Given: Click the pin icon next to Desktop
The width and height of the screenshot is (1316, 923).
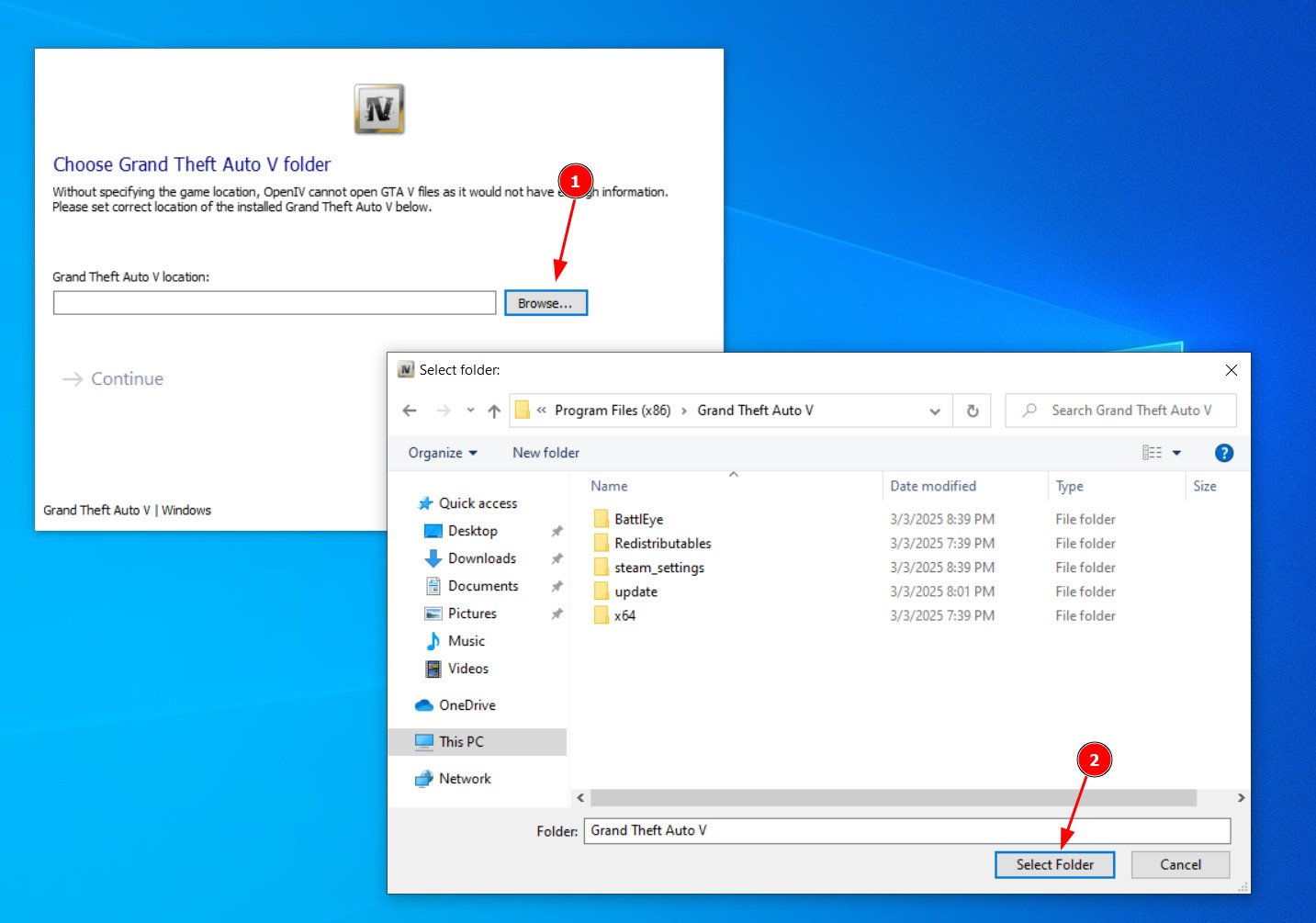Looking at the screenshot, I should tap(557, 531).
